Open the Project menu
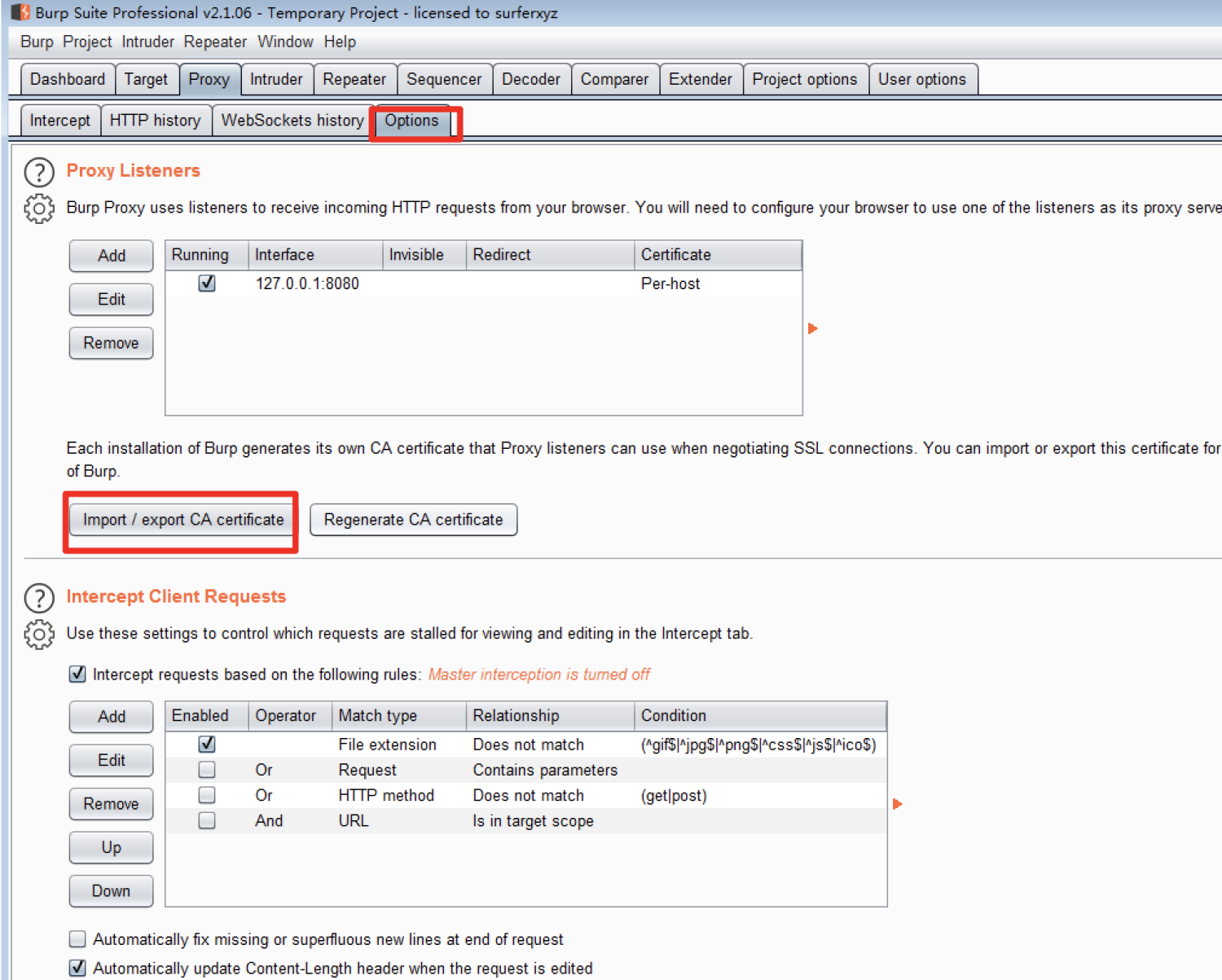 87,42
